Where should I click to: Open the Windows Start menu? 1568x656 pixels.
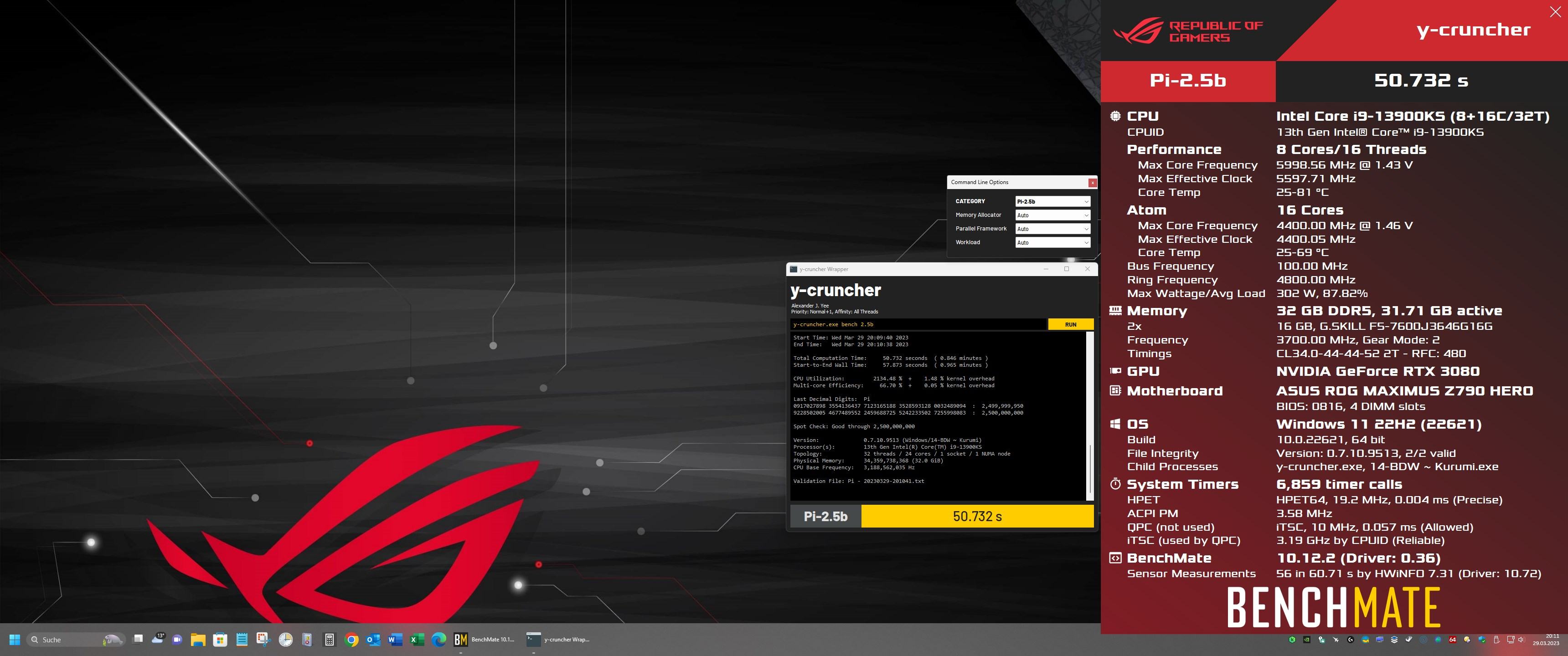[x=15, y=640]
